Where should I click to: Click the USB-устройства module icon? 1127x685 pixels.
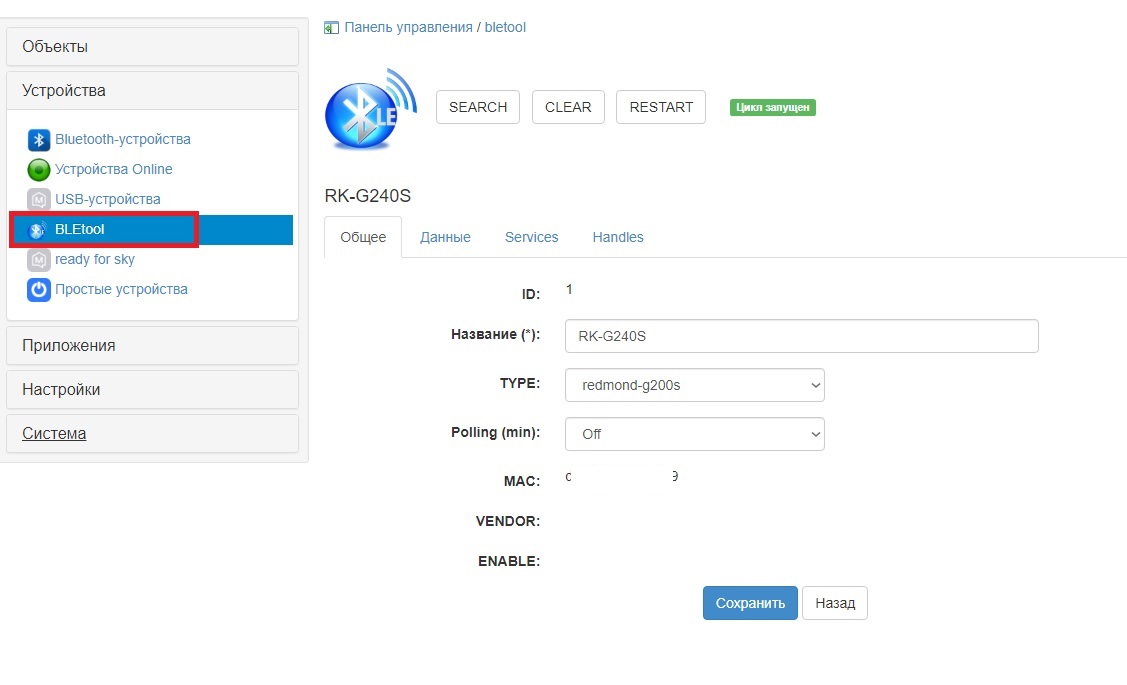pos(39,199)
